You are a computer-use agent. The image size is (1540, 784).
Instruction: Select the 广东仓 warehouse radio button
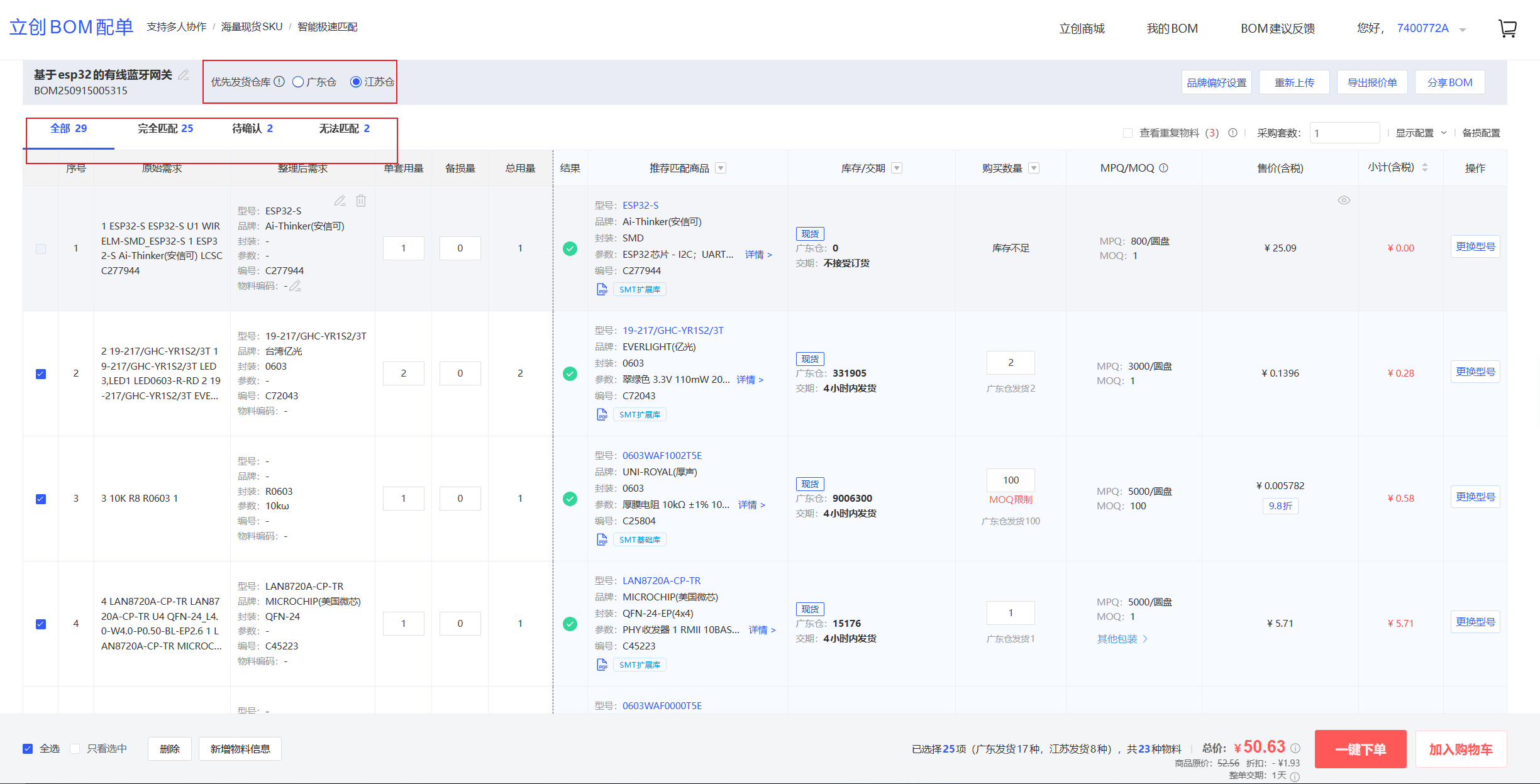click(x=299, y=82)
